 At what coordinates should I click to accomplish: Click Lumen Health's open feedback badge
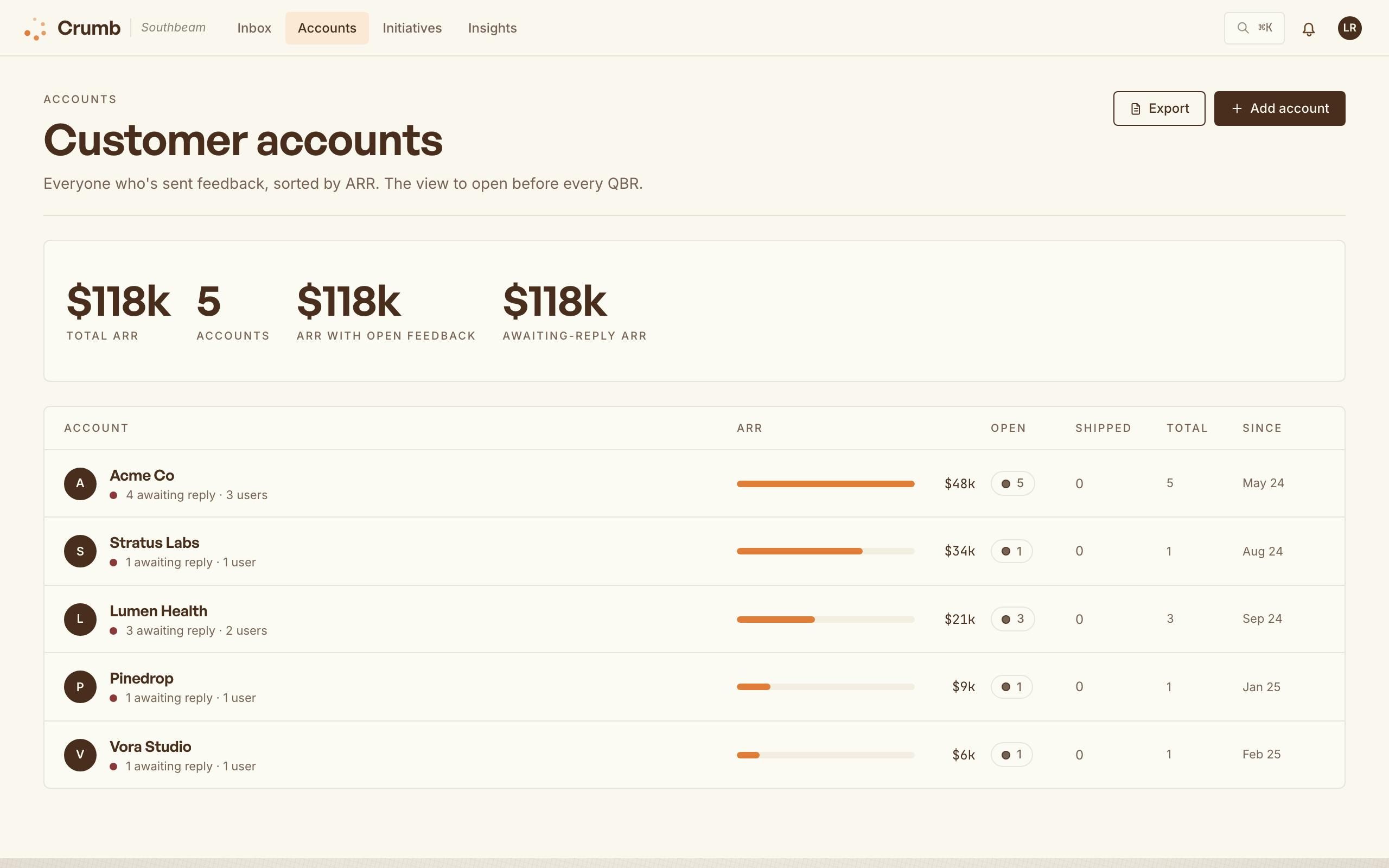[1012, 619]
